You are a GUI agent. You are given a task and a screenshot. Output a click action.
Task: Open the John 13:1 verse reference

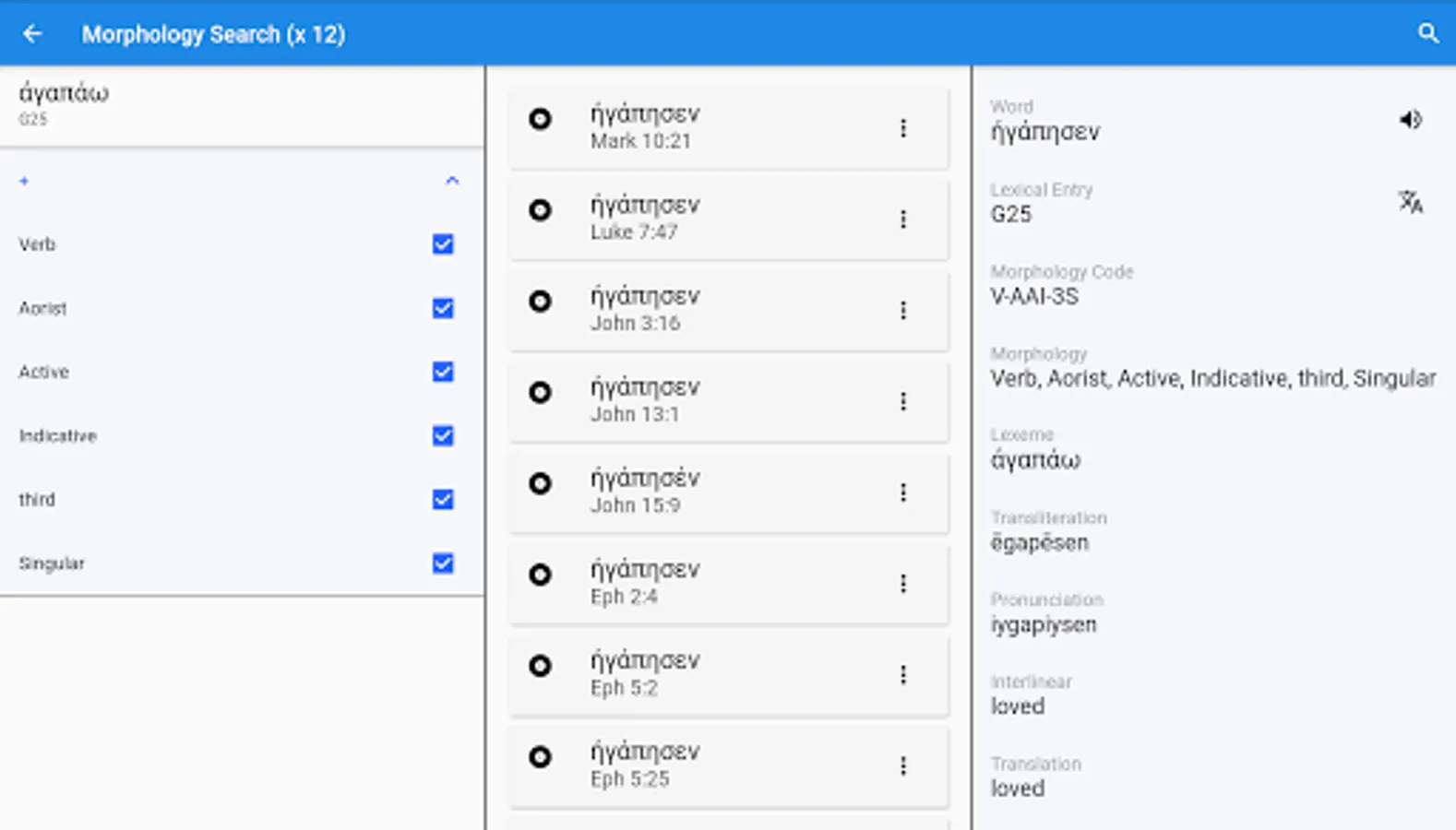(635, 414)
